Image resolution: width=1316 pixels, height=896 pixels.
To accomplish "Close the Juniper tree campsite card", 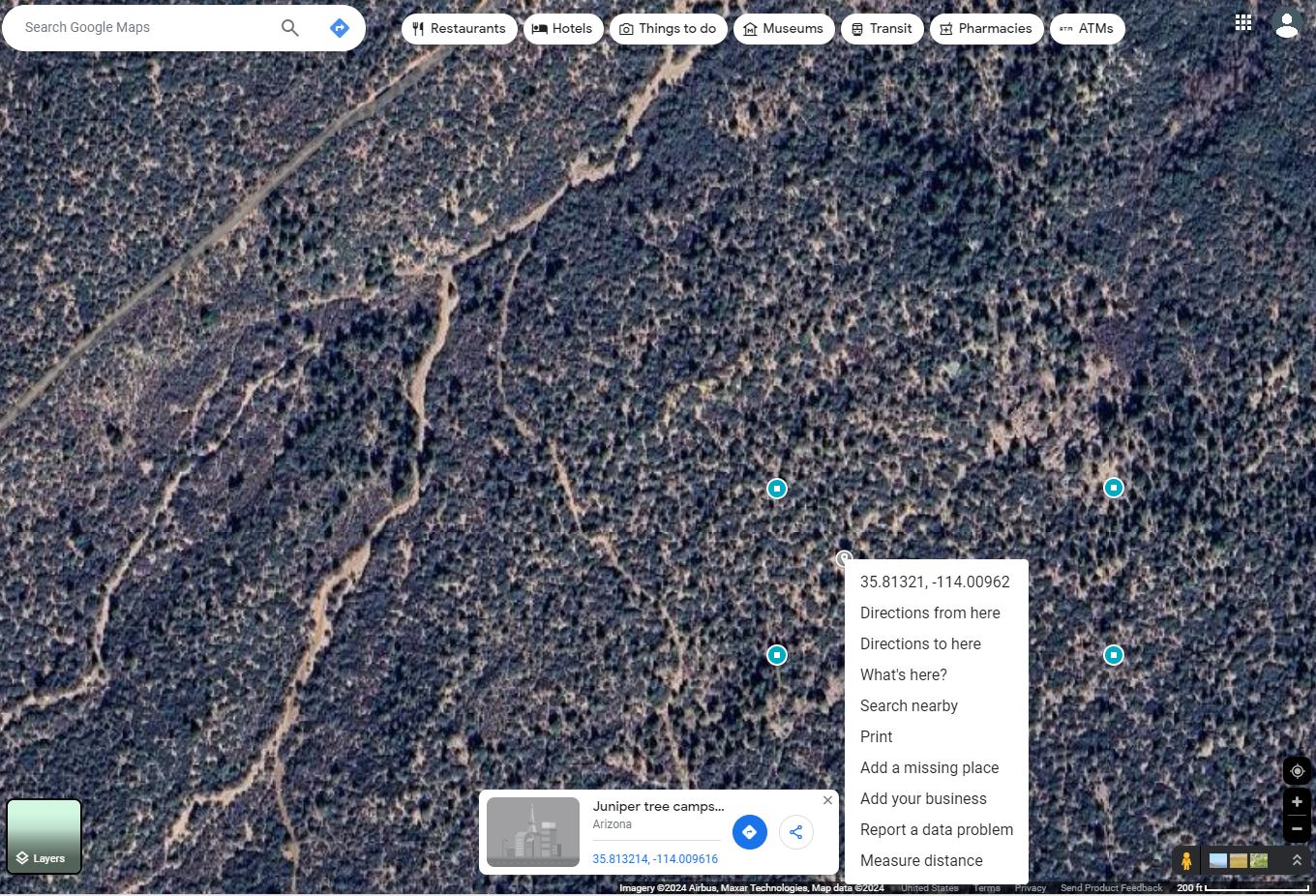I will [x=827, y=800].
